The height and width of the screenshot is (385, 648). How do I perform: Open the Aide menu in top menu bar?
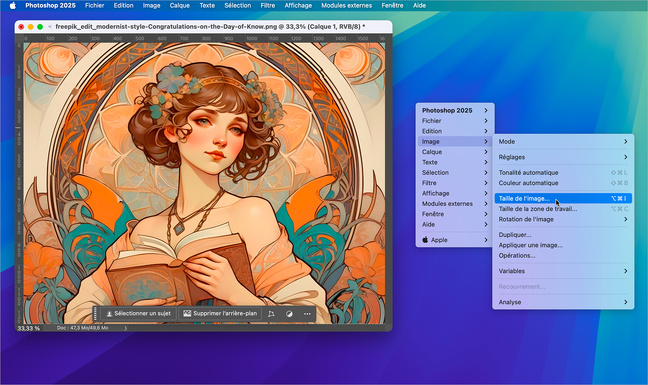(x=419, y=5)
